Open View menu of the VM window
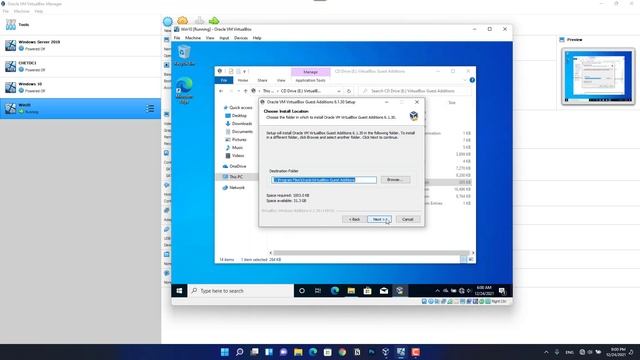Image resolution: width=640 pixels, height=360 pixels. [x=210, y=38]
